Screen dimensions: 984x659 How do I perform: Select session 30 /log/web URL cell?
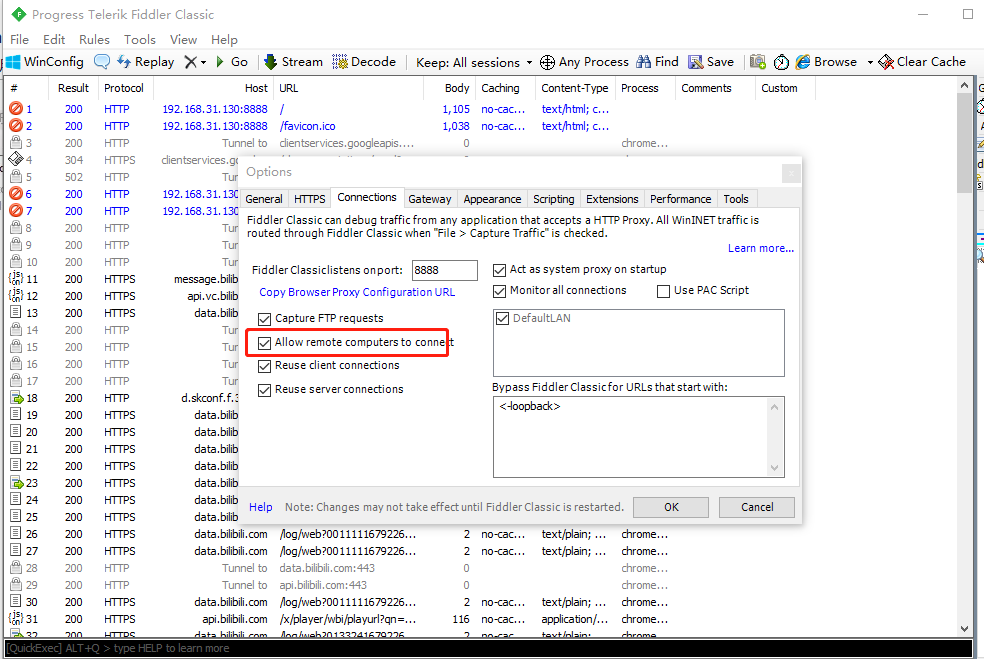pos(348,602)
